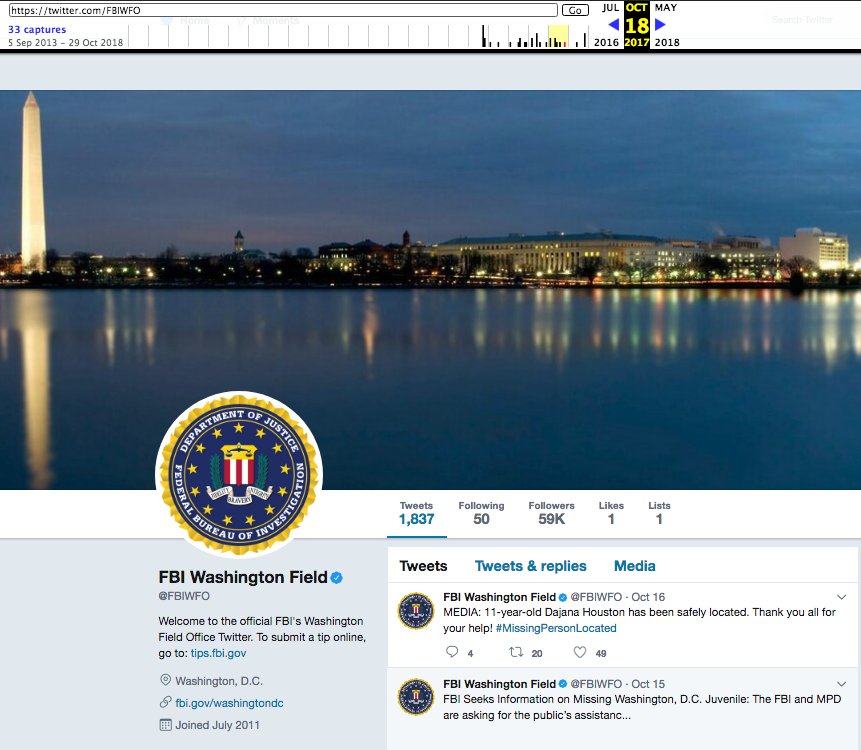Click the Oct 15 tweet text about missing juvenile
The image size is (861, 750).
[642, 707]
